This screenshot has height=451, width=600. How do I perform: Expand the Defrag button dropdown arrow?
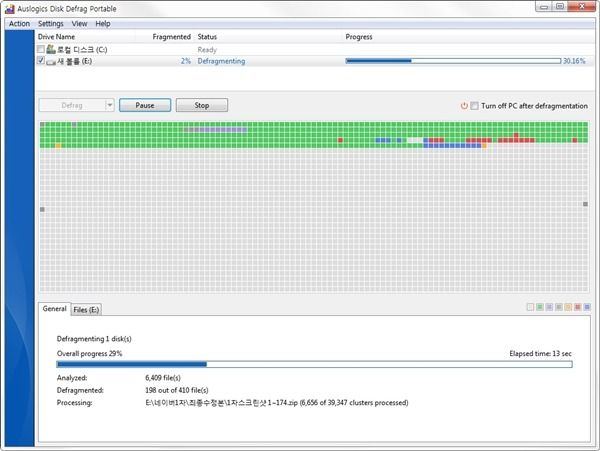(x=109, y=105)
